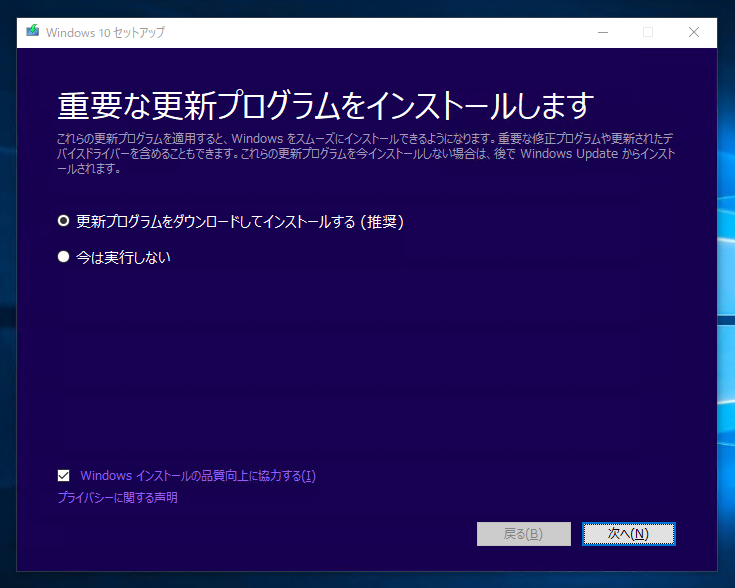Open the プライバシーに関する声明 link
Image resolution: width=735 pixels, height=588 pixels.
117,497
